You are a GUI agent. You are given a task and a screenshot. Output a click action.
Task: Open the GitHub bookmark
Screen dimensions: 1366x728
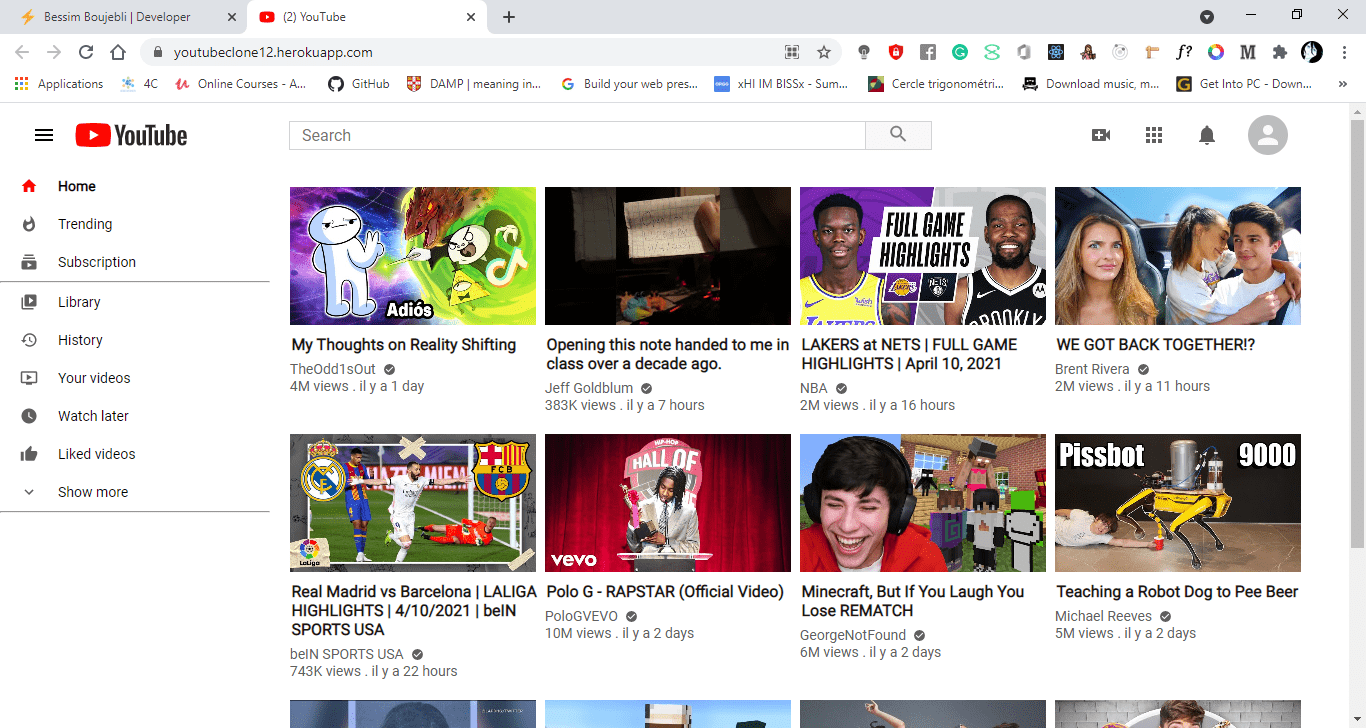click(x=359, y=84)
